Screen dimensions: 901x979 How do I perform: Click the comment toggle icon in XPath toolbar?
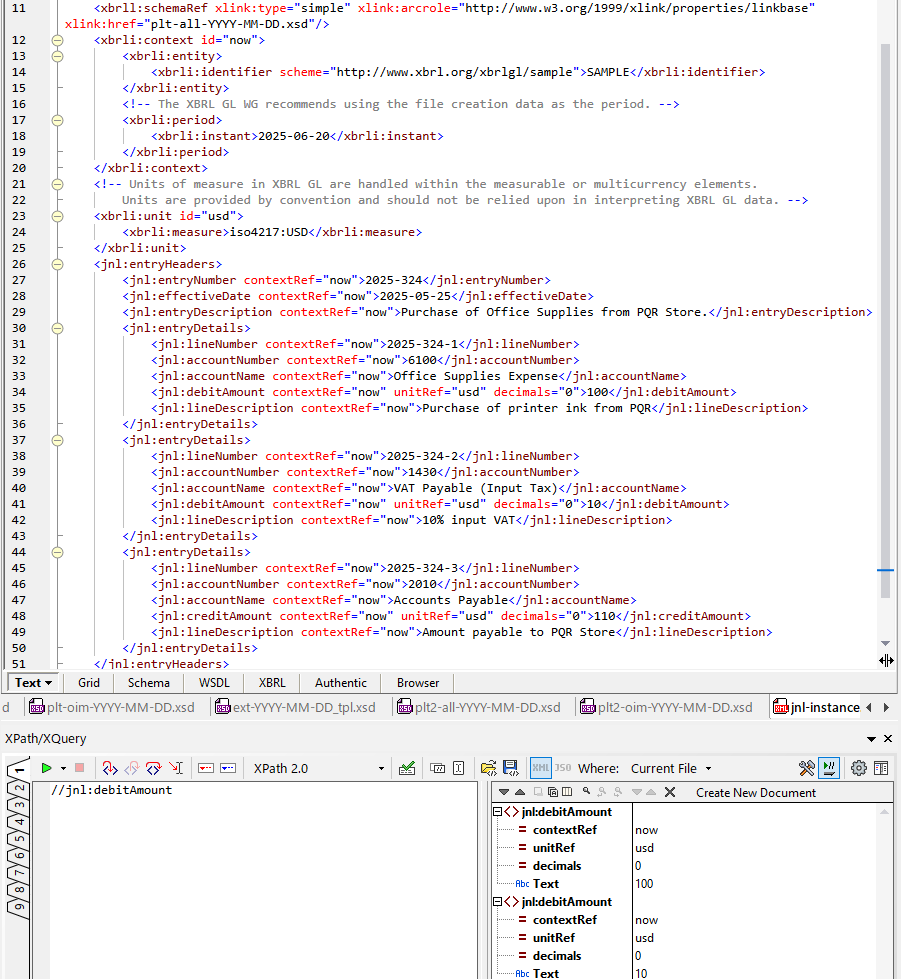click(x=438, y=768)
